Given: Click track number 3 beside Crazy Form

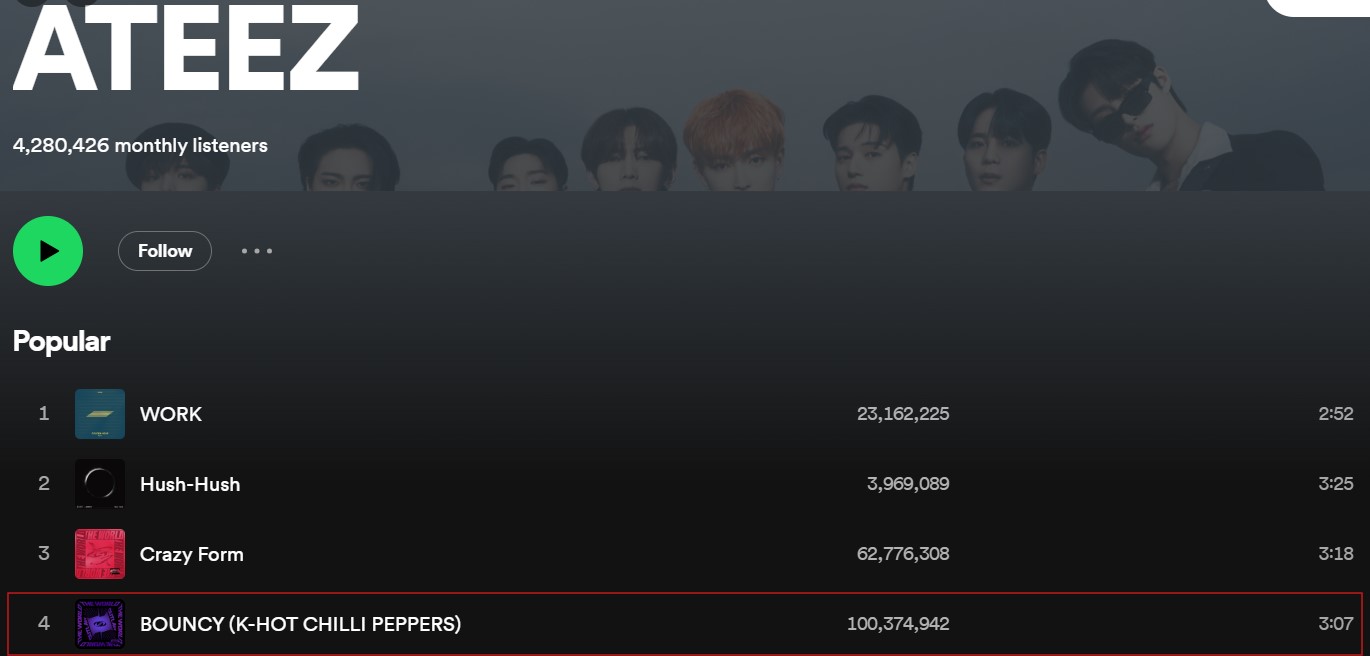Looking at the screenshot, I should coord(44,554).
